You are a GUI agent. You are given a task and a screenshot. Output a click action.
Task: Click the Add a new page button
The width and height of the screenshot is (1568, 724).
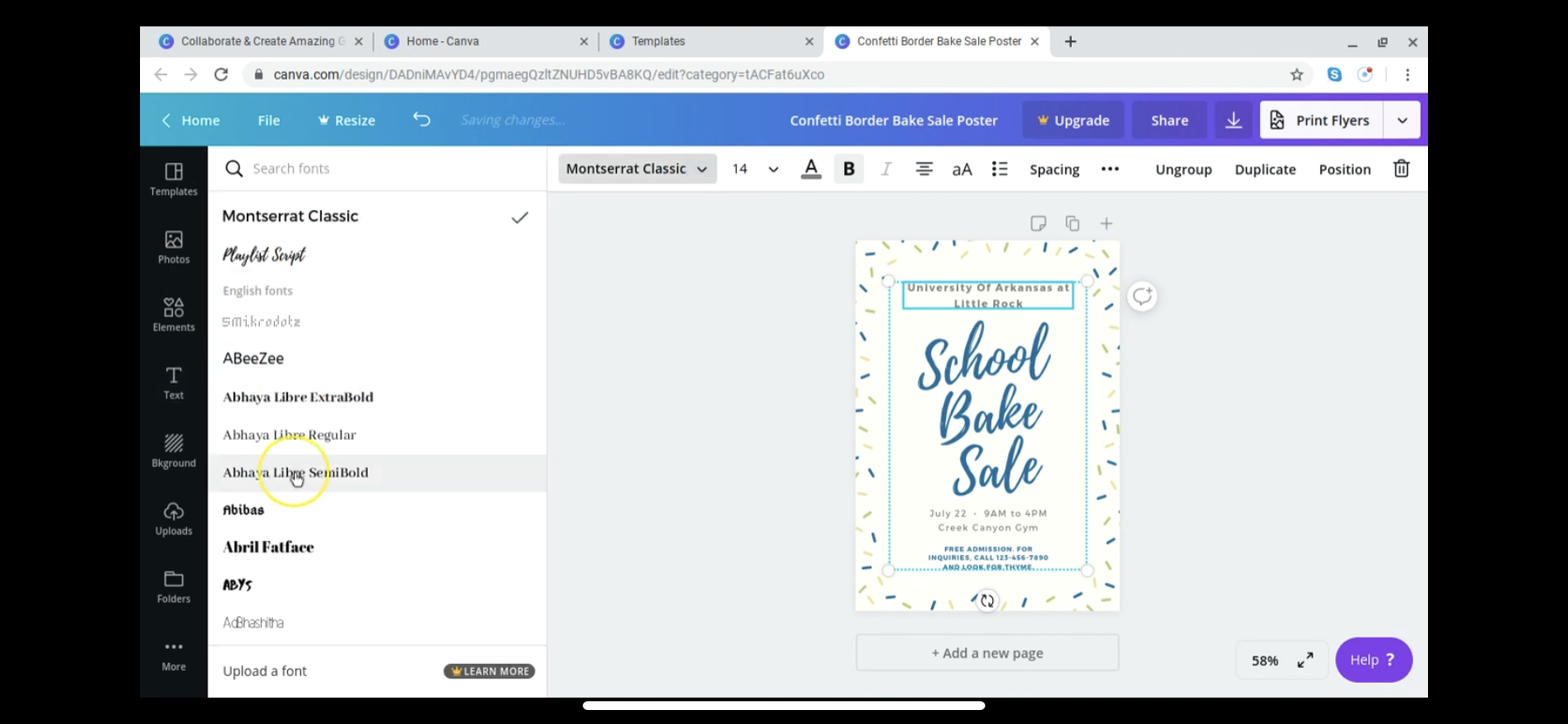point(987,653)
